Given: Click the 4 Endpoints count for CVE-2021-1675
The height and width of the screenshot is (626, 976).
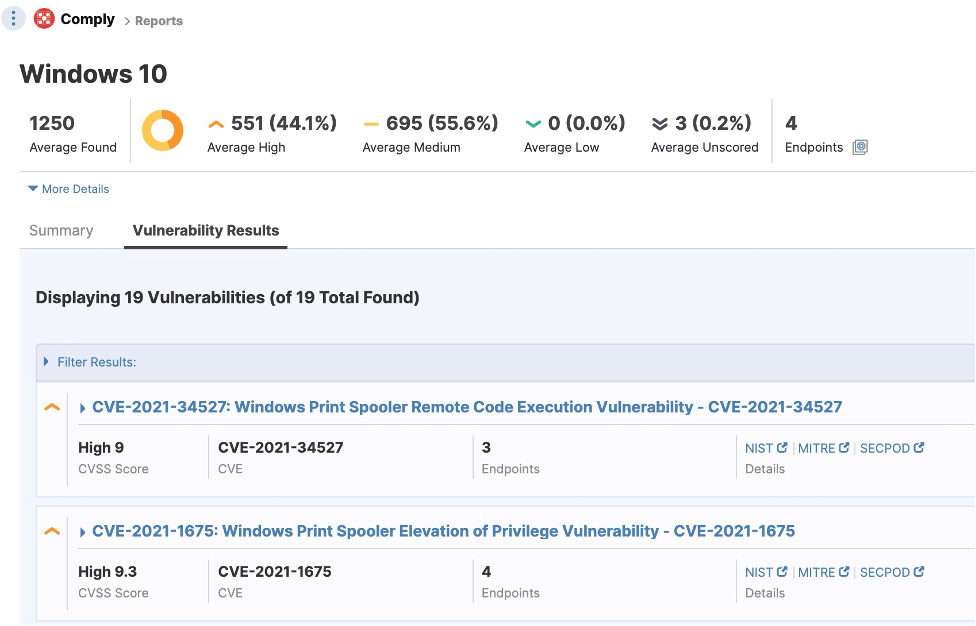Looking at the screenshot, I should [x=486, y=571].
